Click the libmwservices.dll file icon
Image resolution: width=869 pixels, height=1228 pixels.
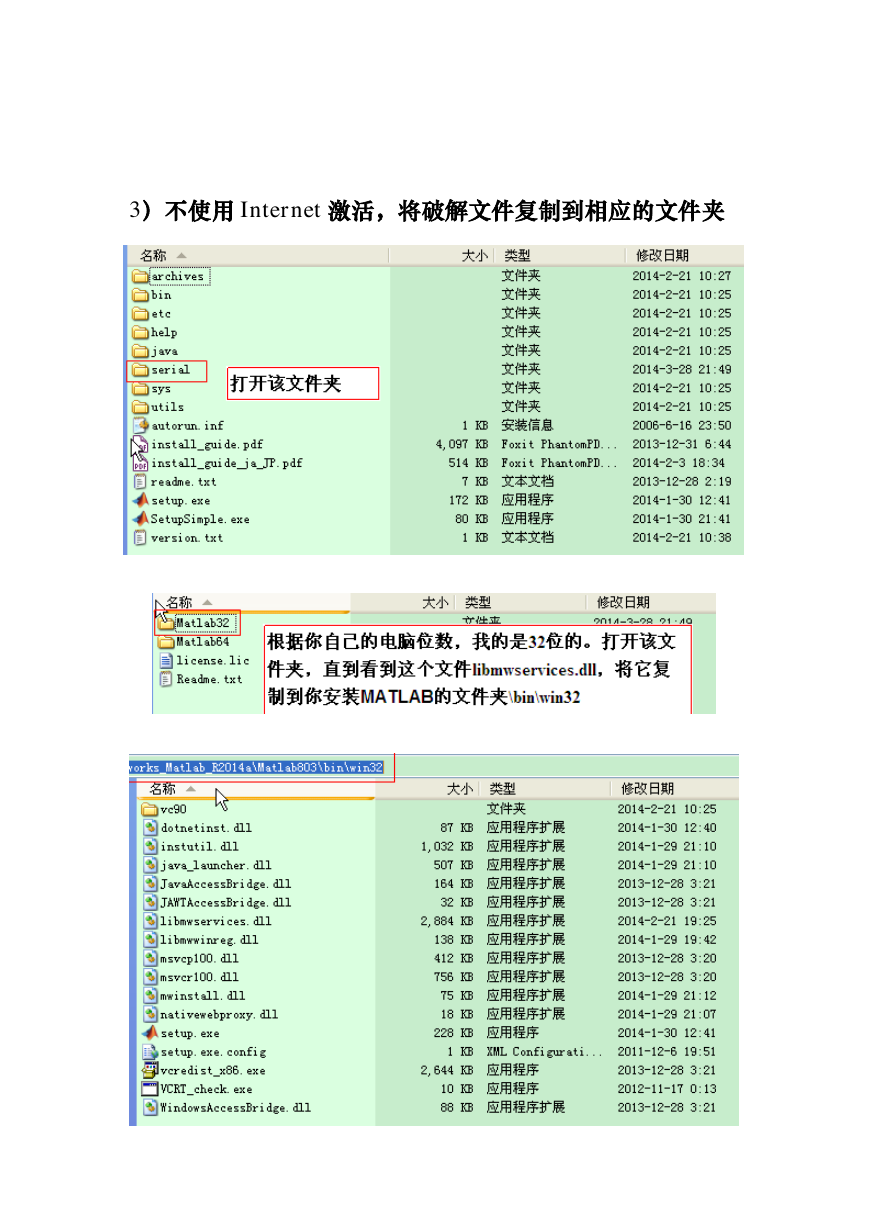(150, 921)
